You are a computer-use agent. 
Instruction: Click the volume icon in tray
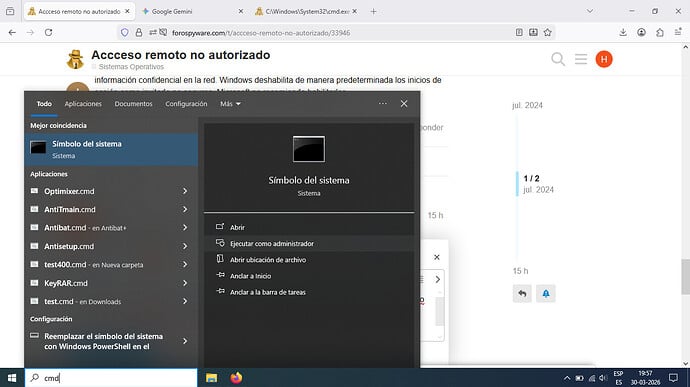603,378
